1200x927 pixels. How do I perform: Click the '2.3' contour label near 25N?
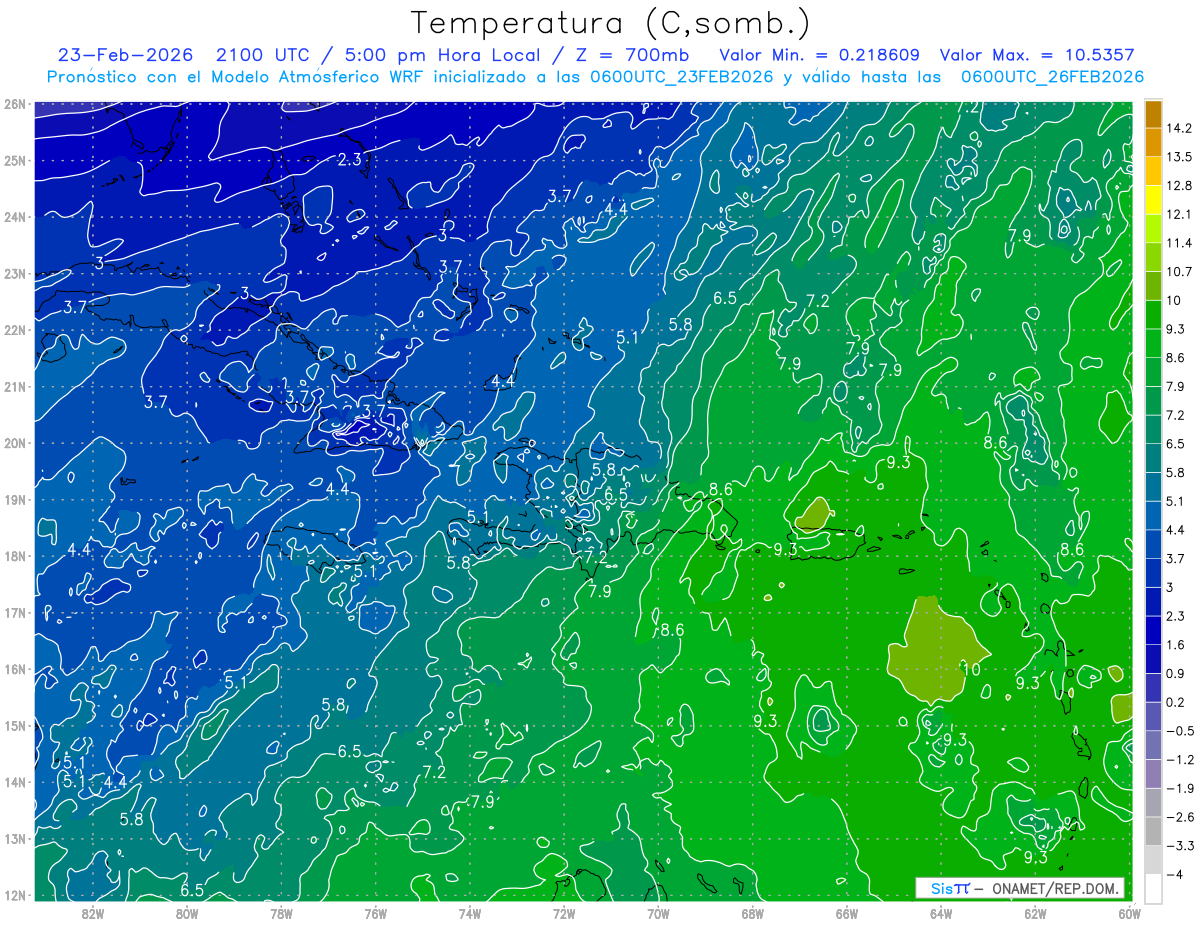pyautogui.click(x=349, y=159)
